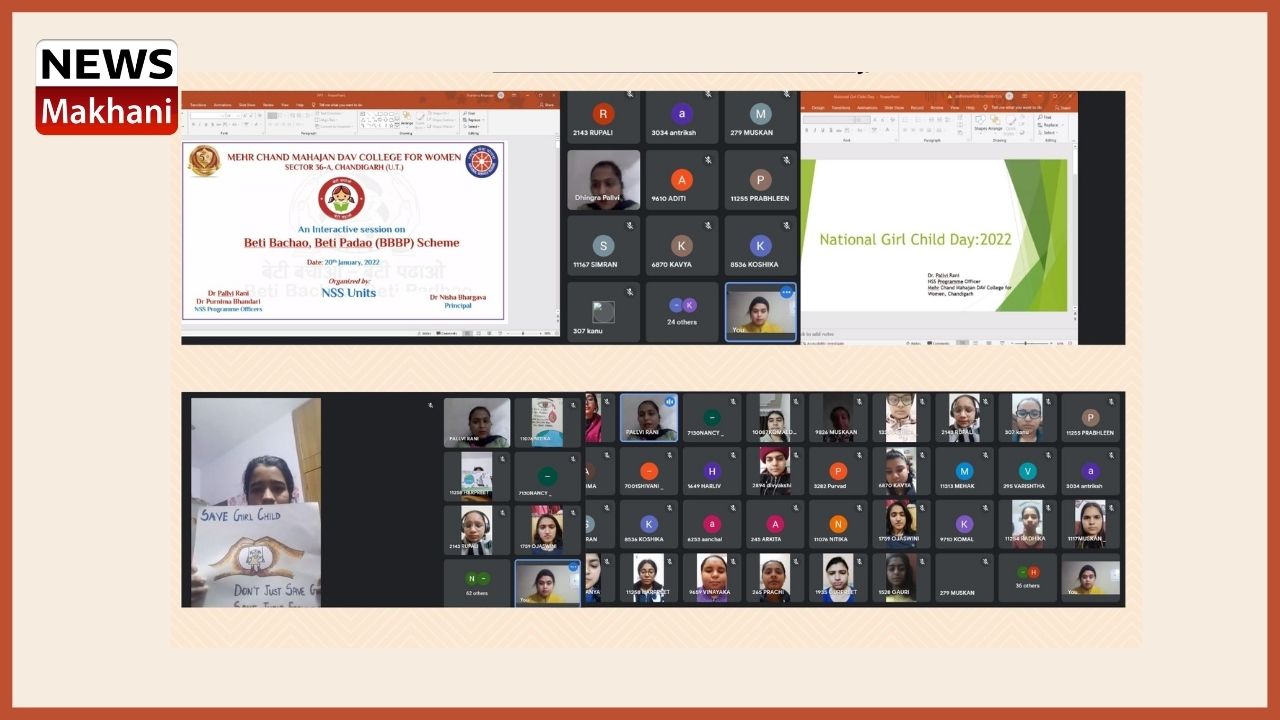Click the "35 others" participants tile
Viewport: 1280px width, 720px height.
tap(1028, 580)
